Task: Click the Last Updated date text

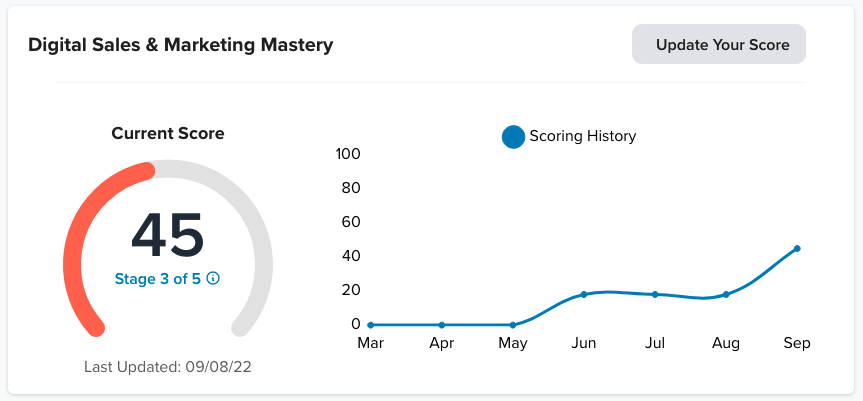Action: pos(167,367)
